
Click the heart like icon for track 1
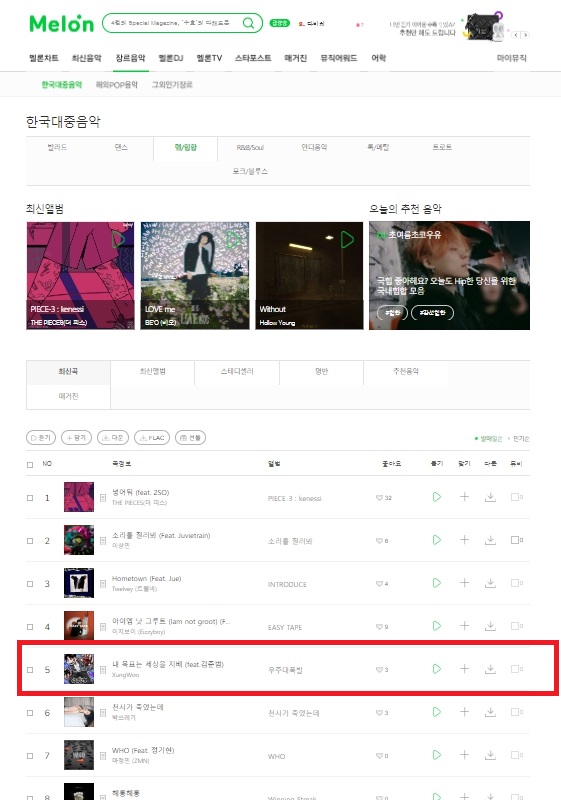click(x=379, y=497)
